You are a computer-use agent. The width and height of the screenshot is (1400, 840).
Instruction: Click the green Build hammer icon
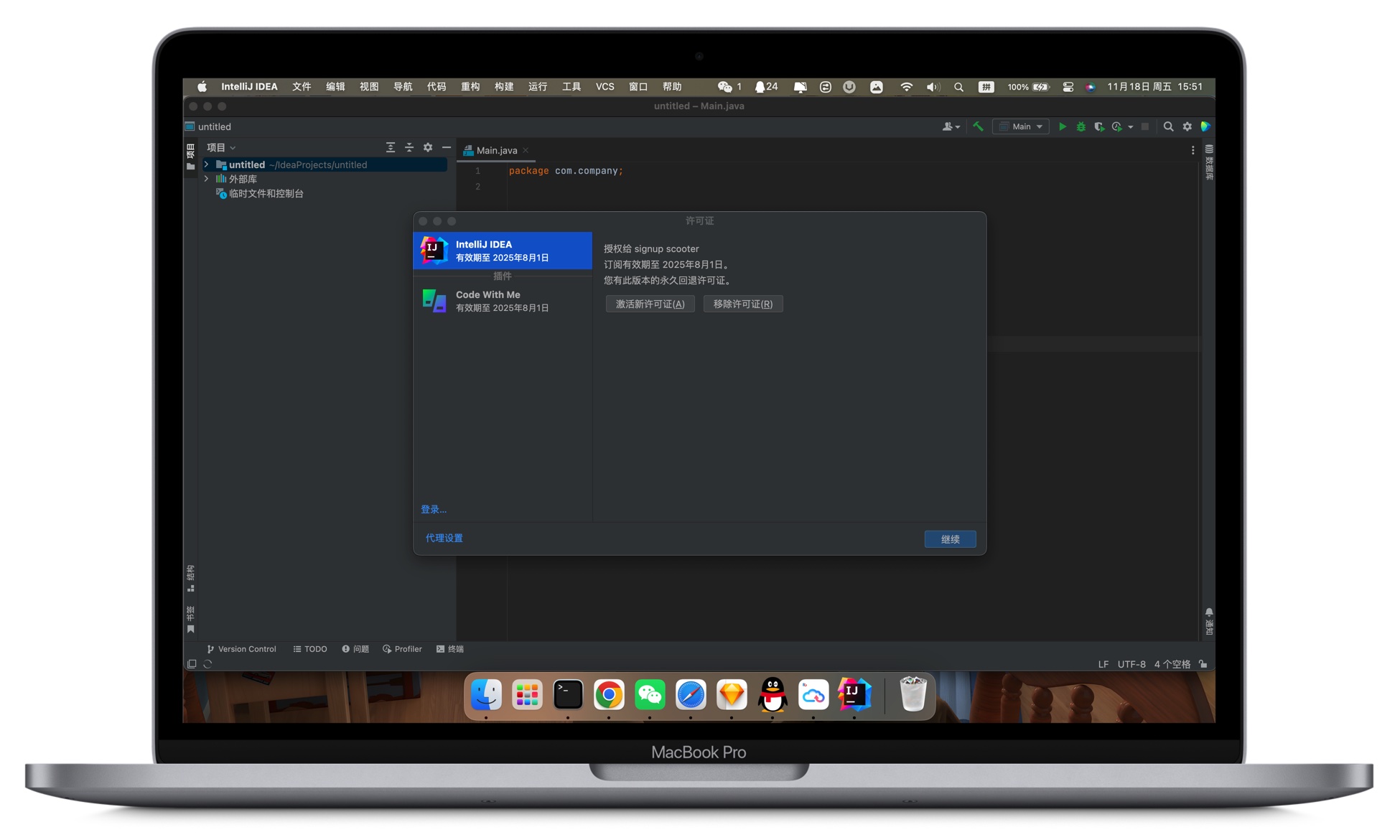click(978, 126)
